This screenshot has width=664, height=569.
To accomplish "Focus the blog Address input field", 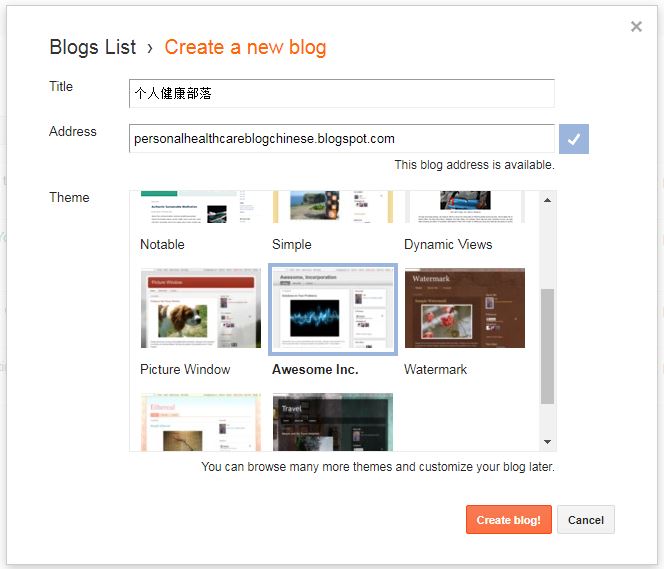I will pyautogui.click(x=342, y=138).
